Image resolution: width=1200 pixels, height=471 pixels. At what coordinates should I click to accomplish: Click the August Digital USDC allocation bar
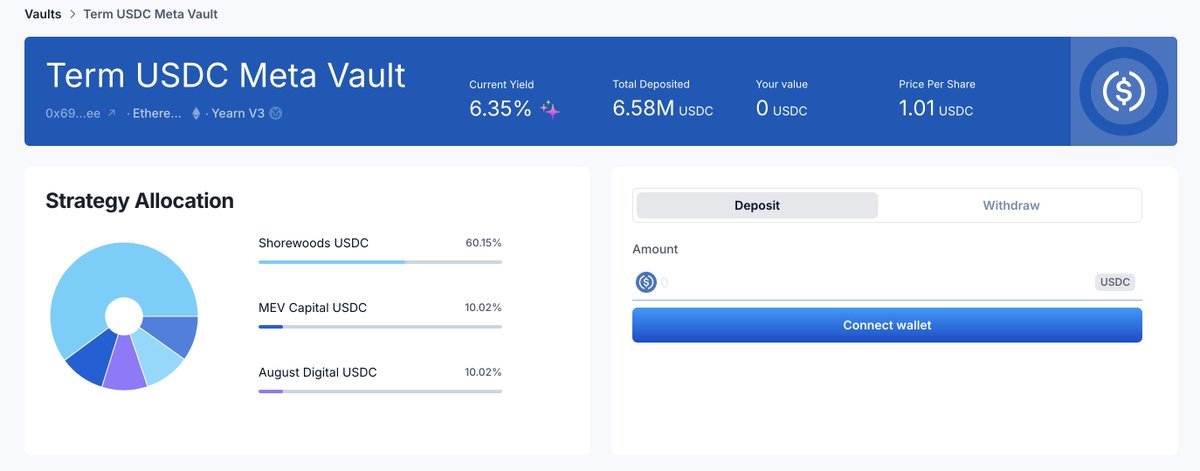[x=380, y=391]
